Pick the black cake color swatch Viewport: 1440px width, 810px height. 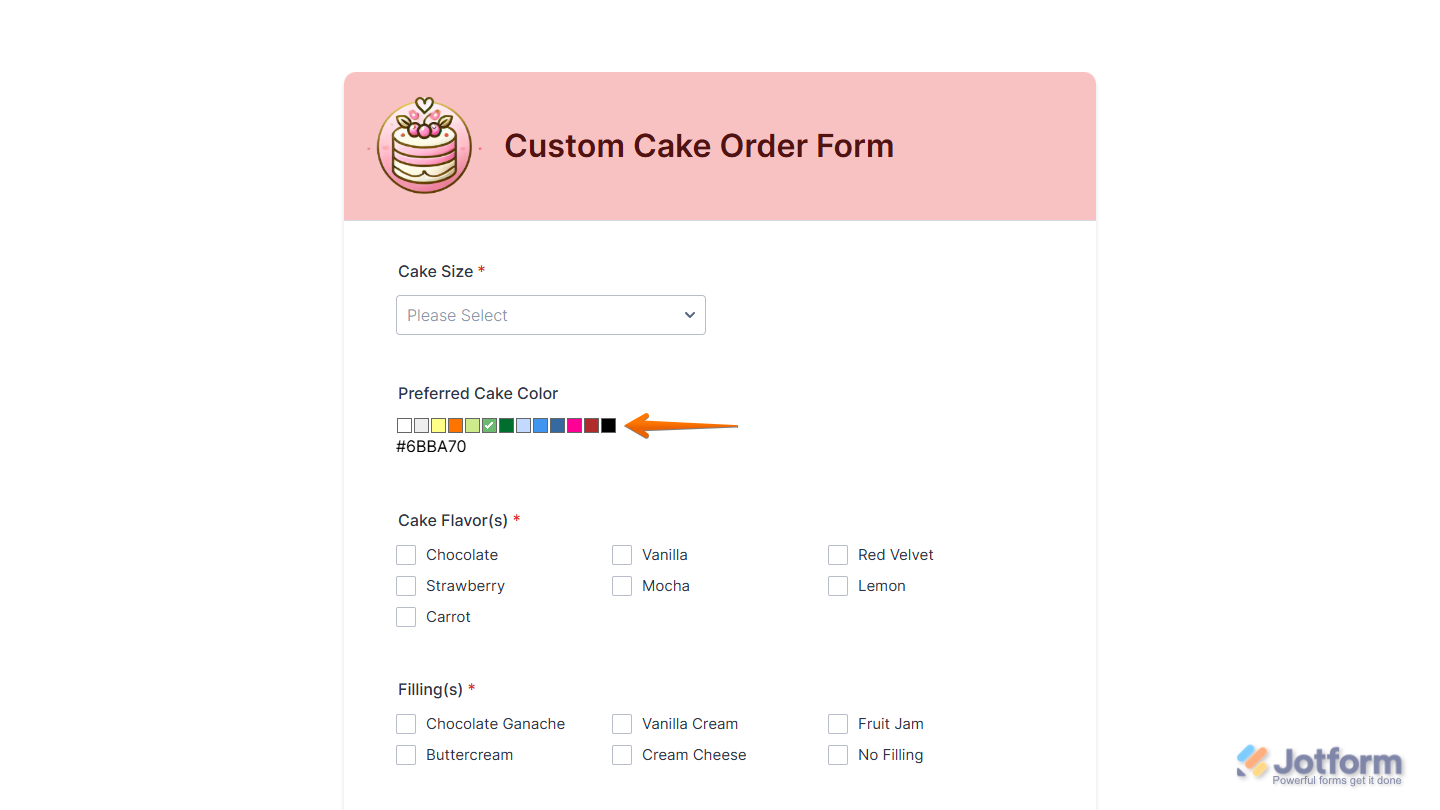608,425
